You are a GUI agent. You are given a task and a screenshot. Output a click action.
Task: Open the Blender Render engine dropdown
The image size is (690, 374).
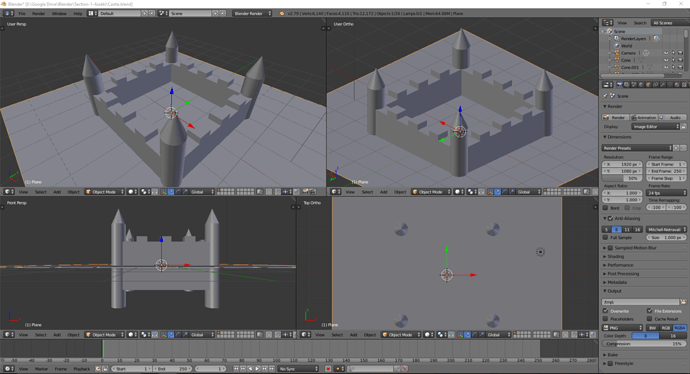(x=252, y=13)
